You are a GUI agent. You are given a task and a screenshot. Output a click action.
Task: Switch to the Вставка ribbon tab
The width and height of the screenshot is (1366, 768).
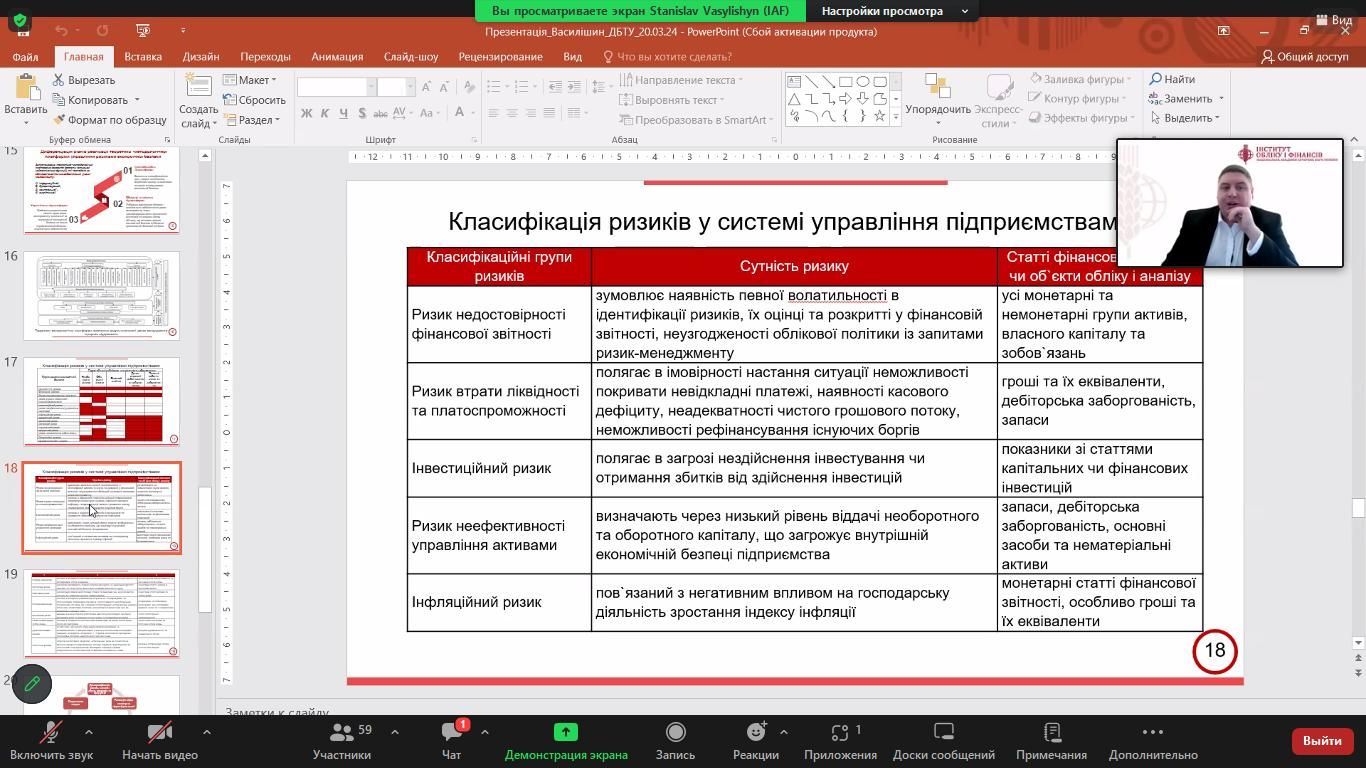pyautogui.click(x=143, y=57)
